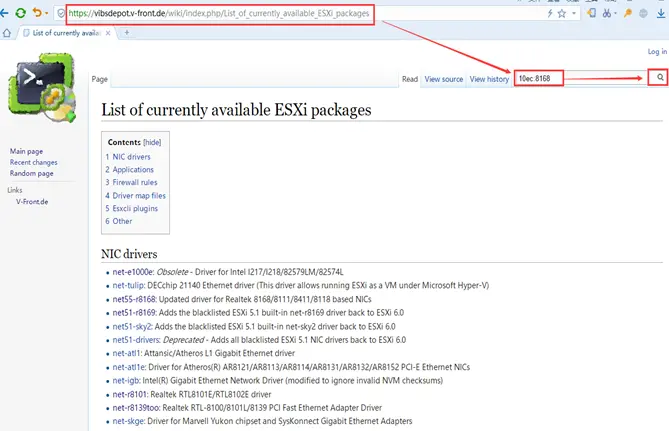Image resolution: width=669 pixels, height=431 pixels.
Task: Open the net-r8139too package link
Action: coord(136,408)
